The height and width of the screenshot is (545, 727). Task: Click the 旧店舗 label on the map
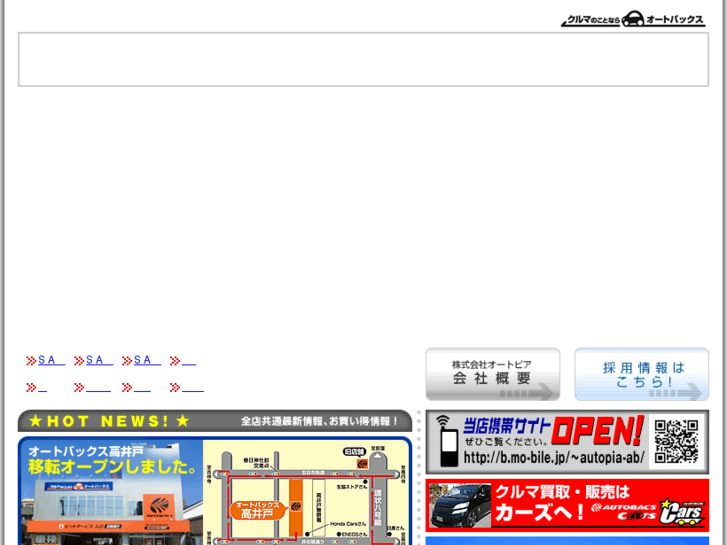354,451
